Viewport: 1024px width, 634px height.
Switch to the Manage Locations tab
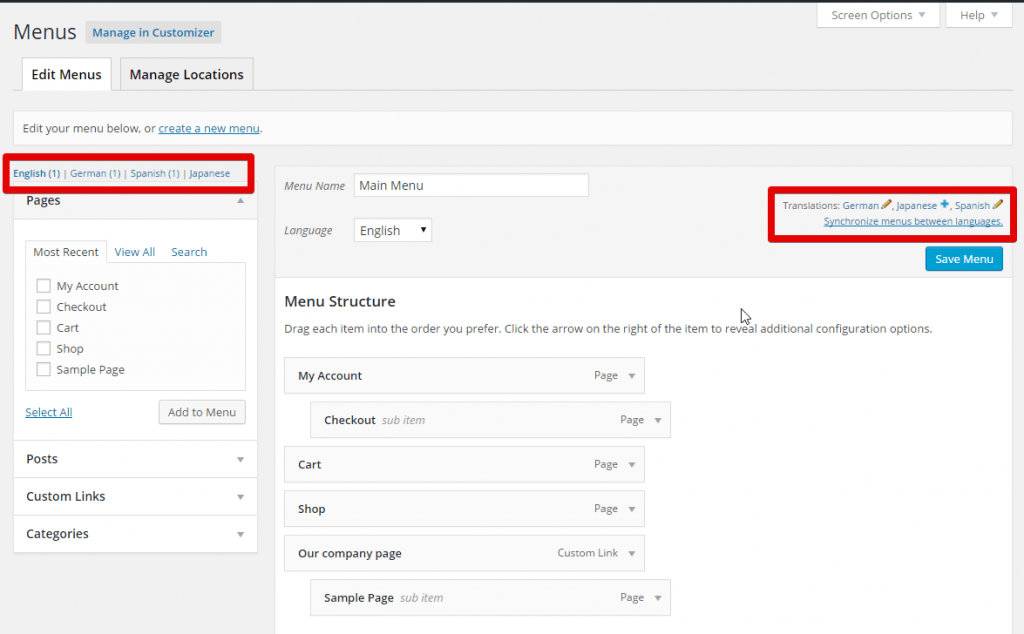coord(185,73)
